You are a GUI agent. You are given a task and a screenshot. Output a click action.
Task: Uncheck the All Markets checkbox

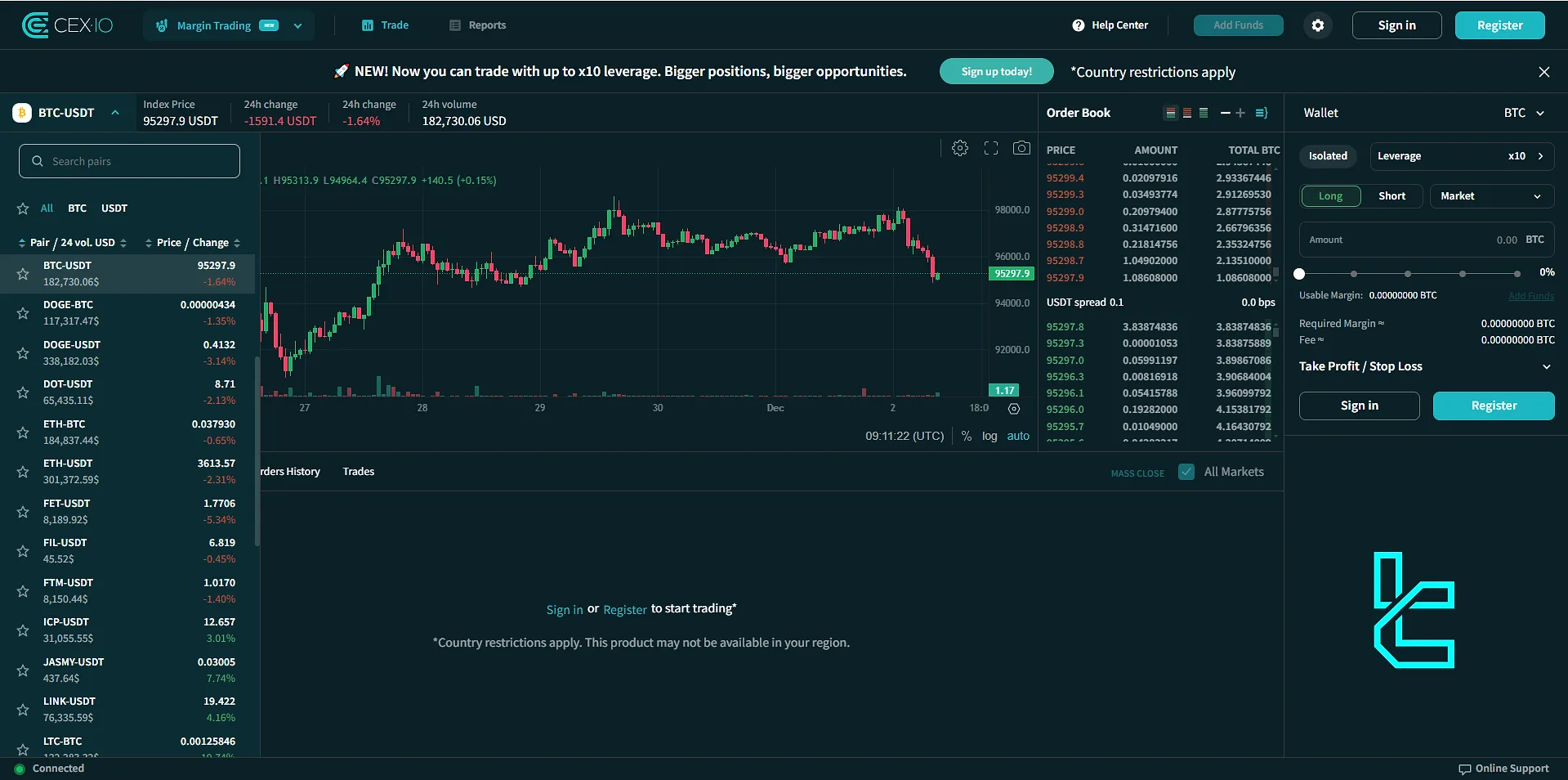pos(1186,472)
